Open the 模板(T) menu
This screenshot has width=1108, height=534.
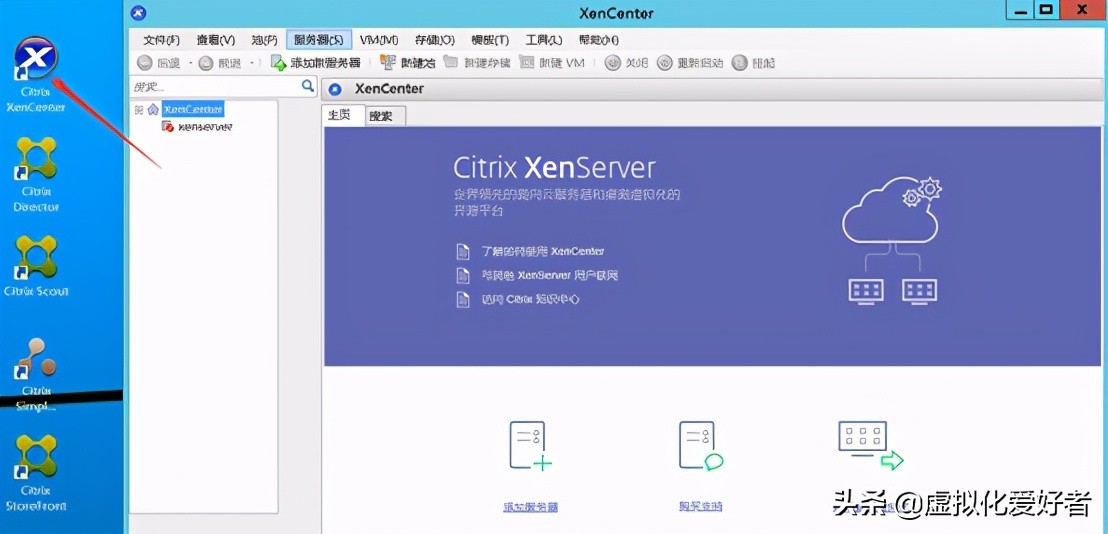pyautogui.click(x=488, y=40)
